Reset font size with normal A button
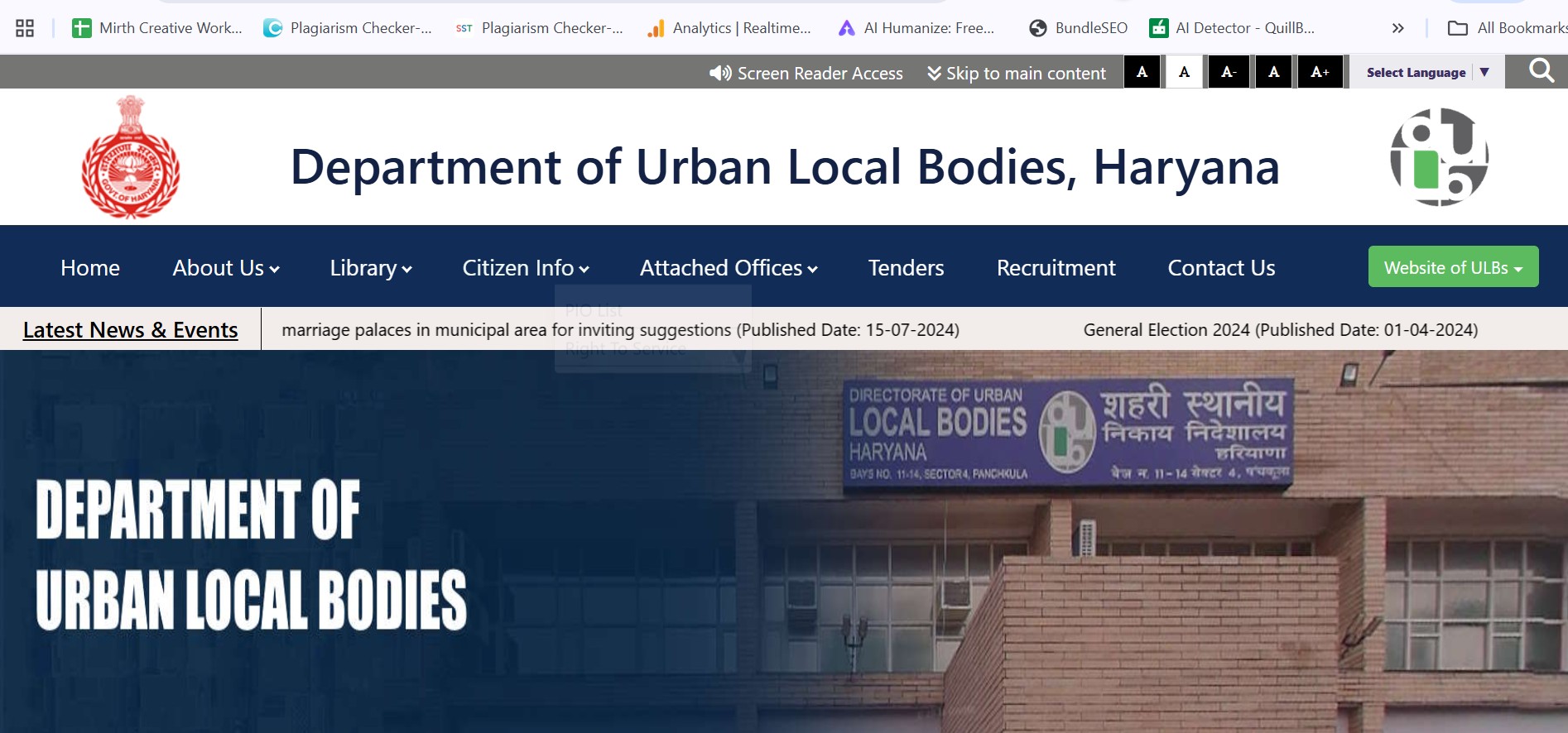Image resolution: width=1568 pixels, height=733 pixels. (1274, 72)
